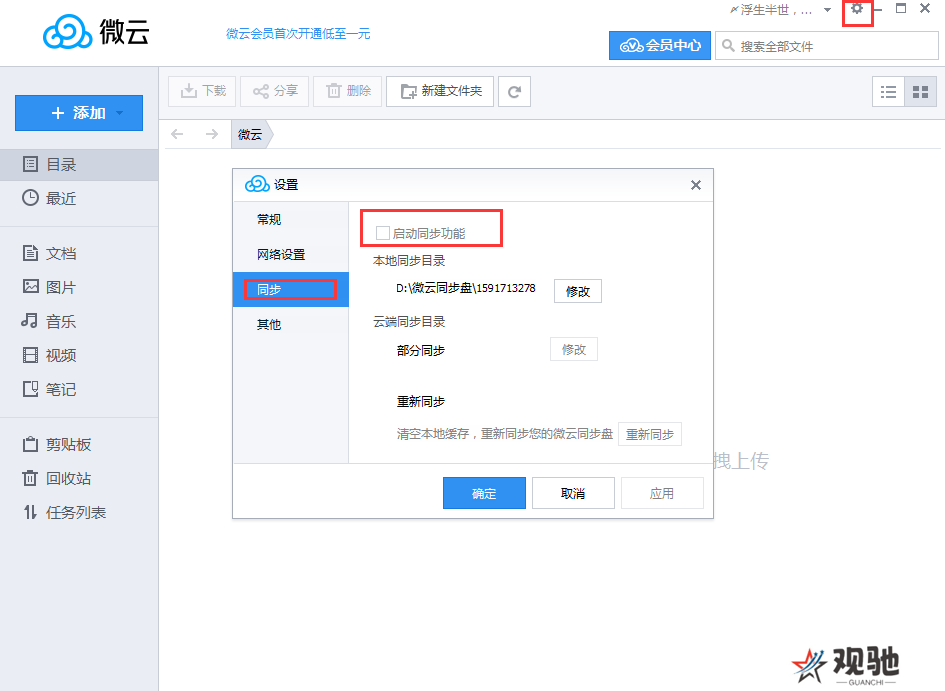This screenshot has height=691, width=945.
Task: Switch to list view
Action: pos(888,92)
